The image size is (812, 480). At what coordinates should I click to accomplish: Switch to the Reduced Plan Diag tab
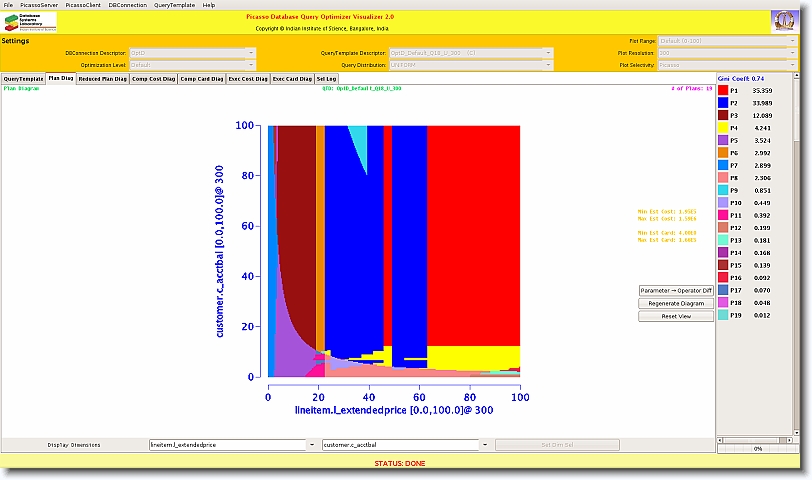102,78
